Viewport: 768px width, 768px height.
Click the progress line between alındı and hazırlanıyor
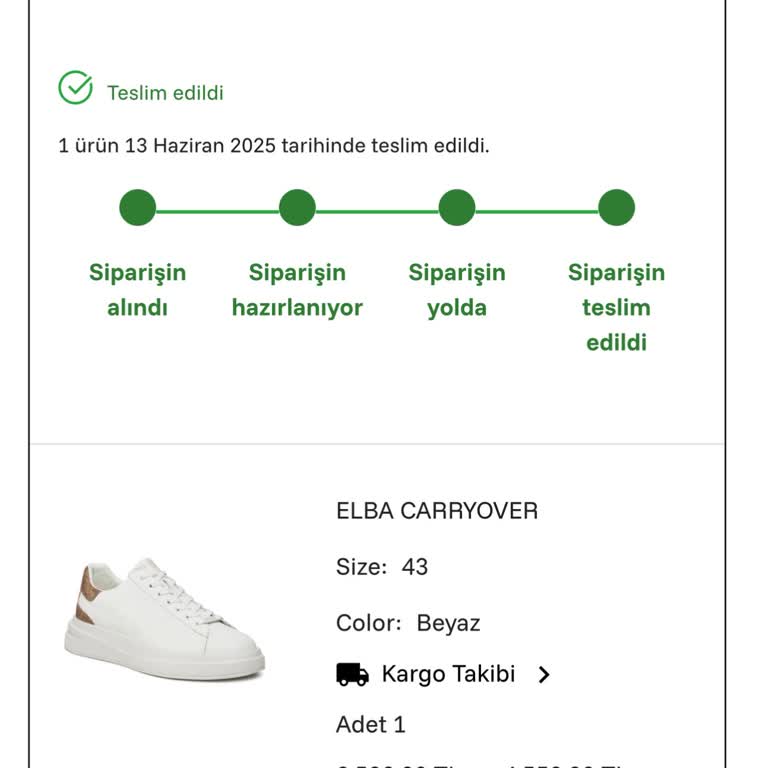pos(217,211)
